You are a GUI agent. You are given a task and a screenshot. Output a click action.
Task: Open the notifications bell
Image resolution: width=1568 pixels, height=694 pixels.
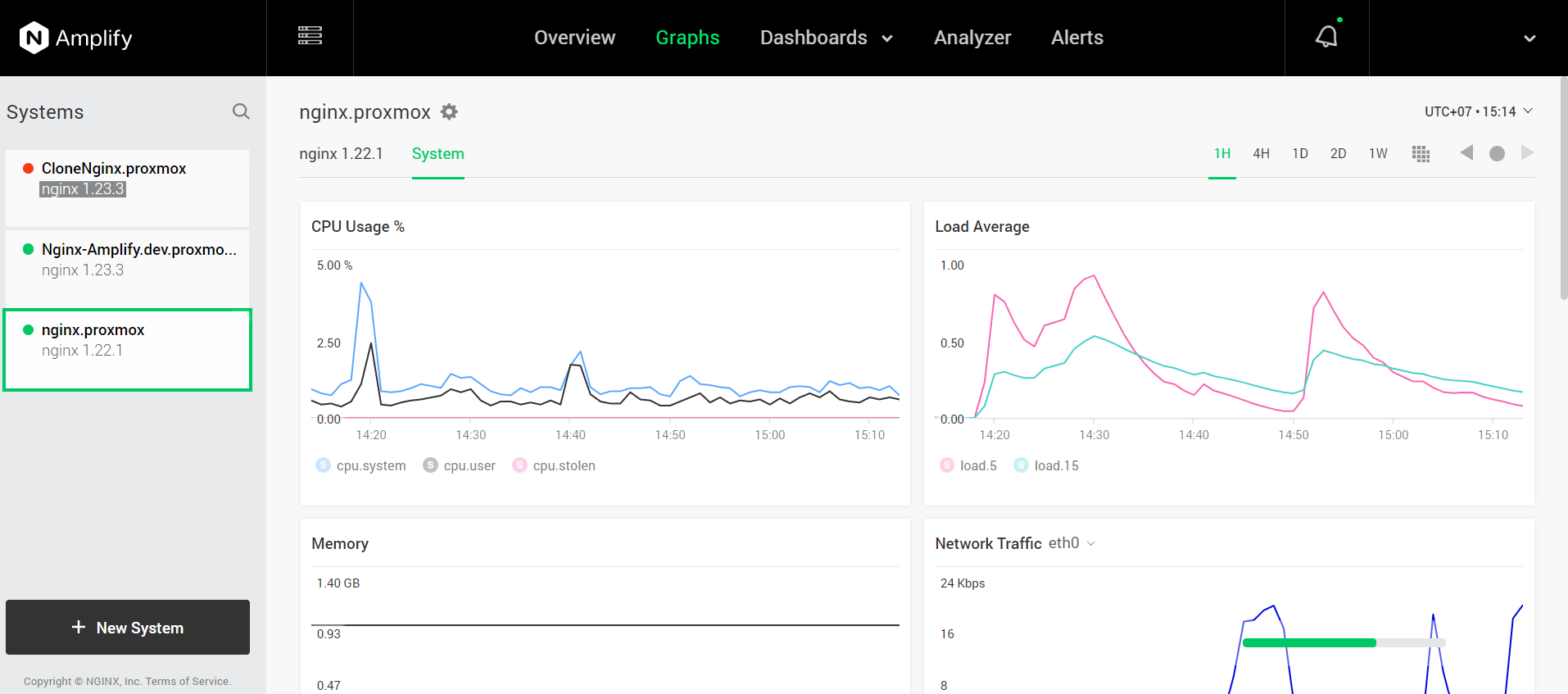1326,37
